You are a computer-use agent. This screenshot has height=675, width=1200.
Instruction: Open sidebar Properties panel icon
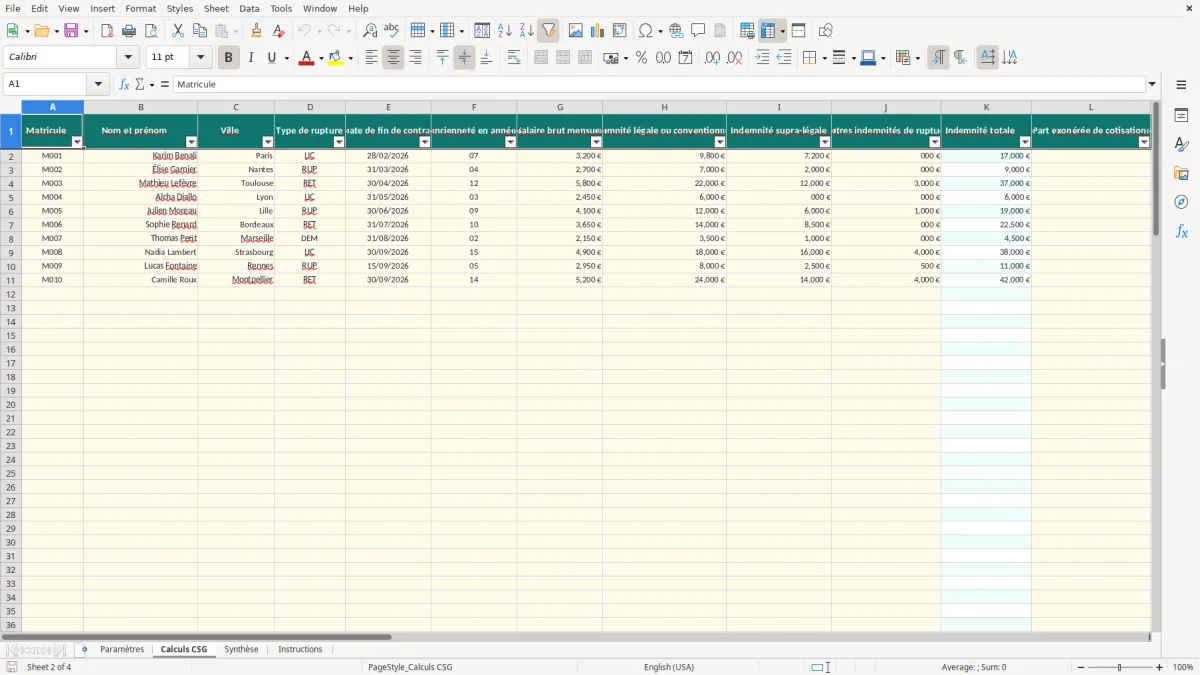tap(1181, 116)
